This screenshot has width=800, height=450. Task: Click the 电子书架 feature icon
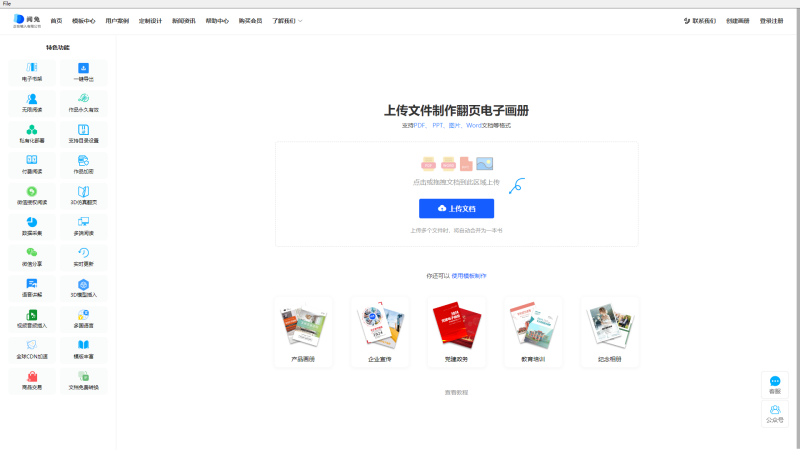32,67
